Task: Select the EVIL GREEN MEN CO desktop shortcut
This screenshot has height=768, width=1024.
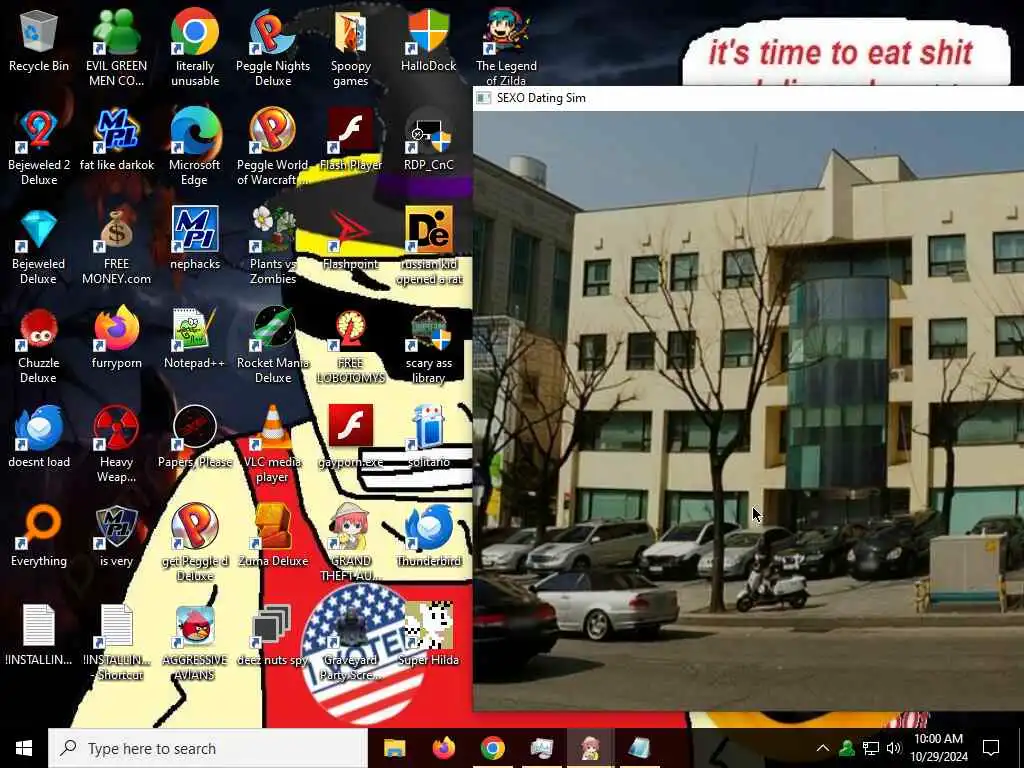Action: point(116,47)
